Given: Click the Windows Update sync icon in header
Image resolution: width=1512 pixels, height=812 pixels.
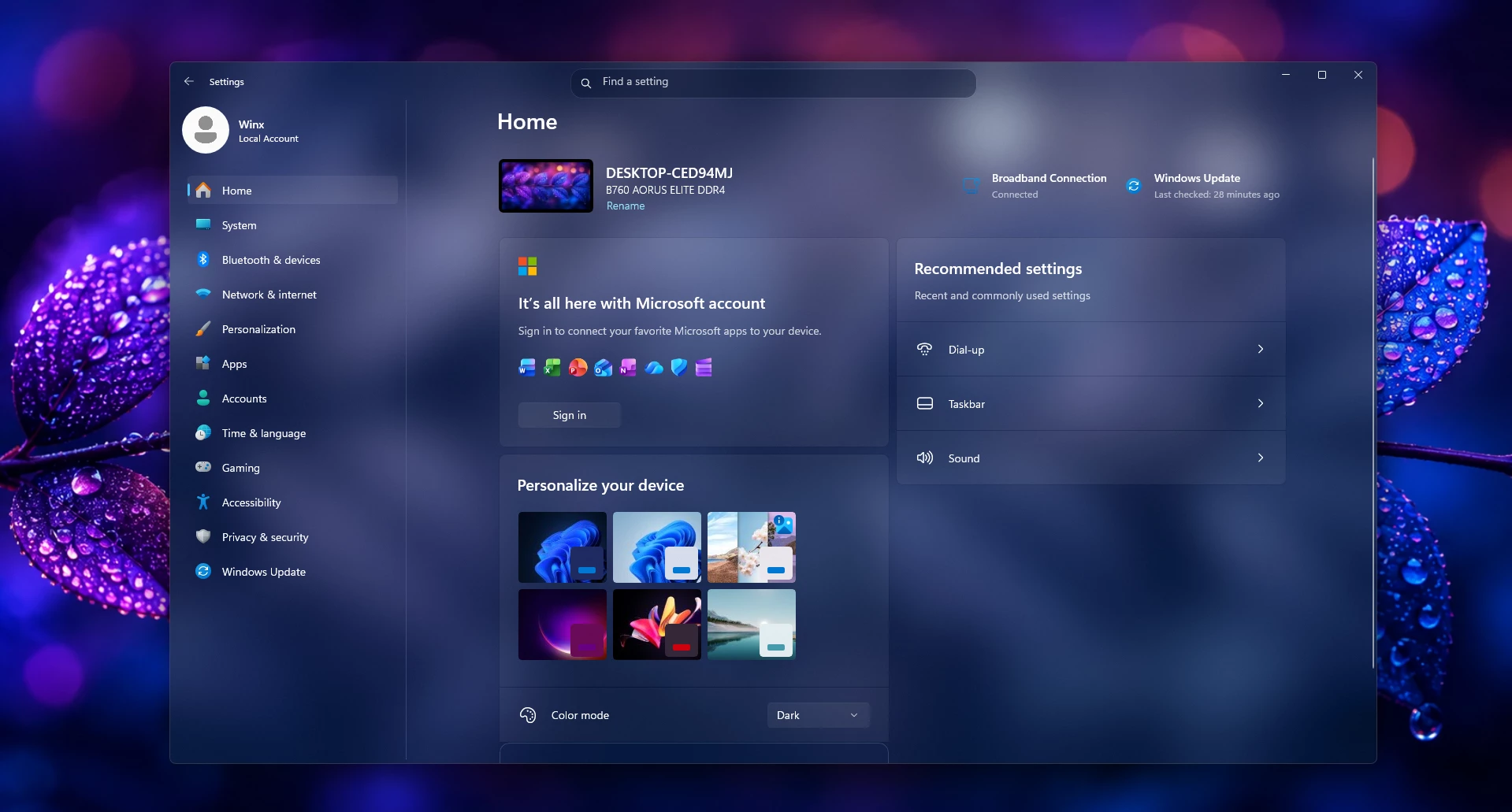Looking at the screenshot, I should point(1134,186).
